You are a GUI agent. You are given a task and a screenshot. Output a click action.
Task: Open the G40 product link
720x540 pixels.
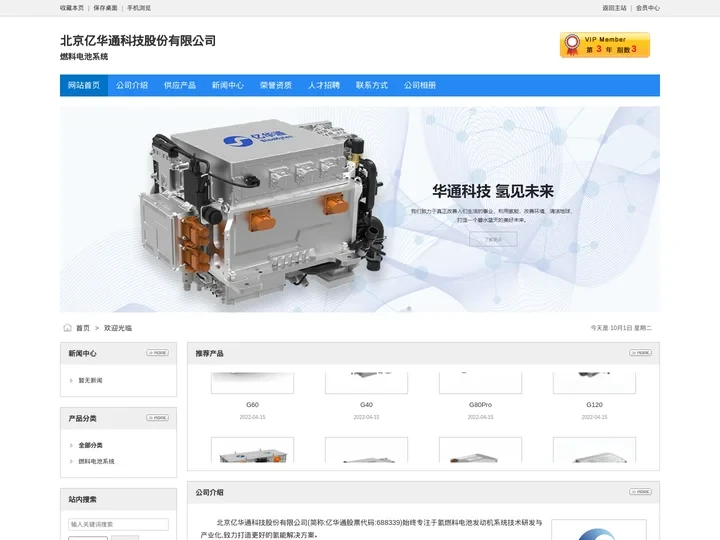pos(366,405)
